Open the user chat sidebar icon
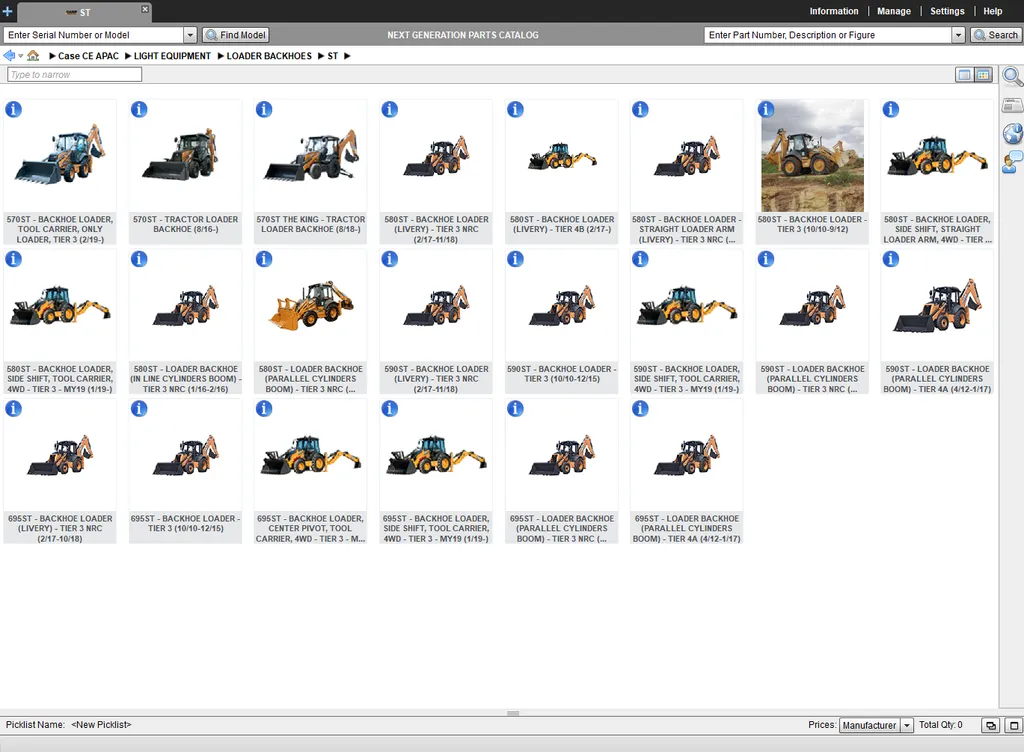This screenshot has width=1024, height=752. (x=1012, y=162)
